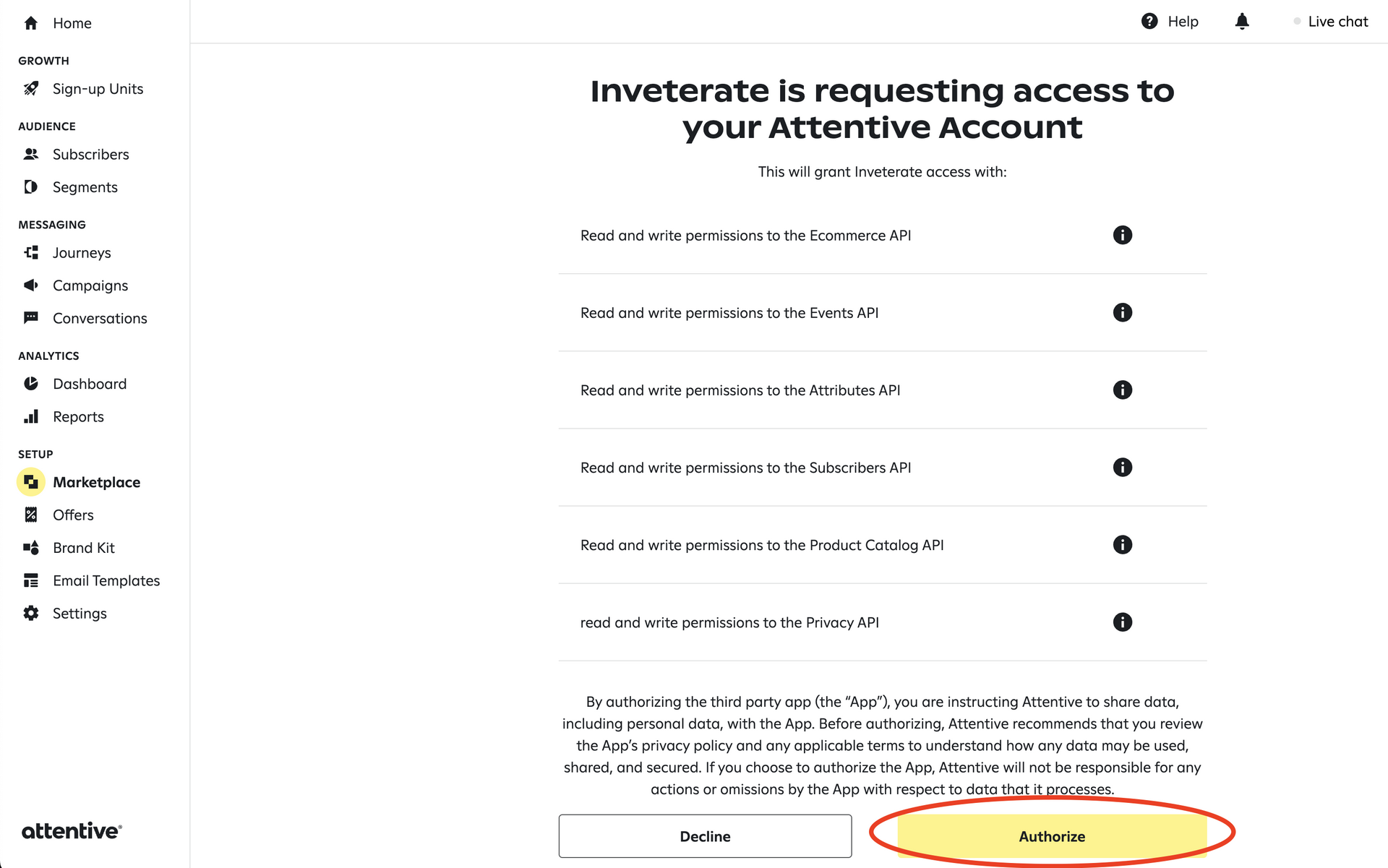Click info icon for Product Catalog API
The image size is (1388, 868).
(x=1122, y=545)
